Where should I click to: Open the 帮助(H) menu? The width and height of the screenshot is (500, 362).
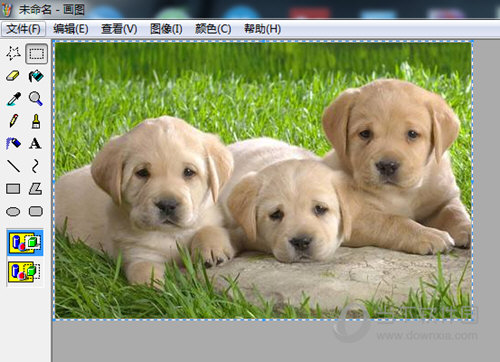[x=262, y=29]
